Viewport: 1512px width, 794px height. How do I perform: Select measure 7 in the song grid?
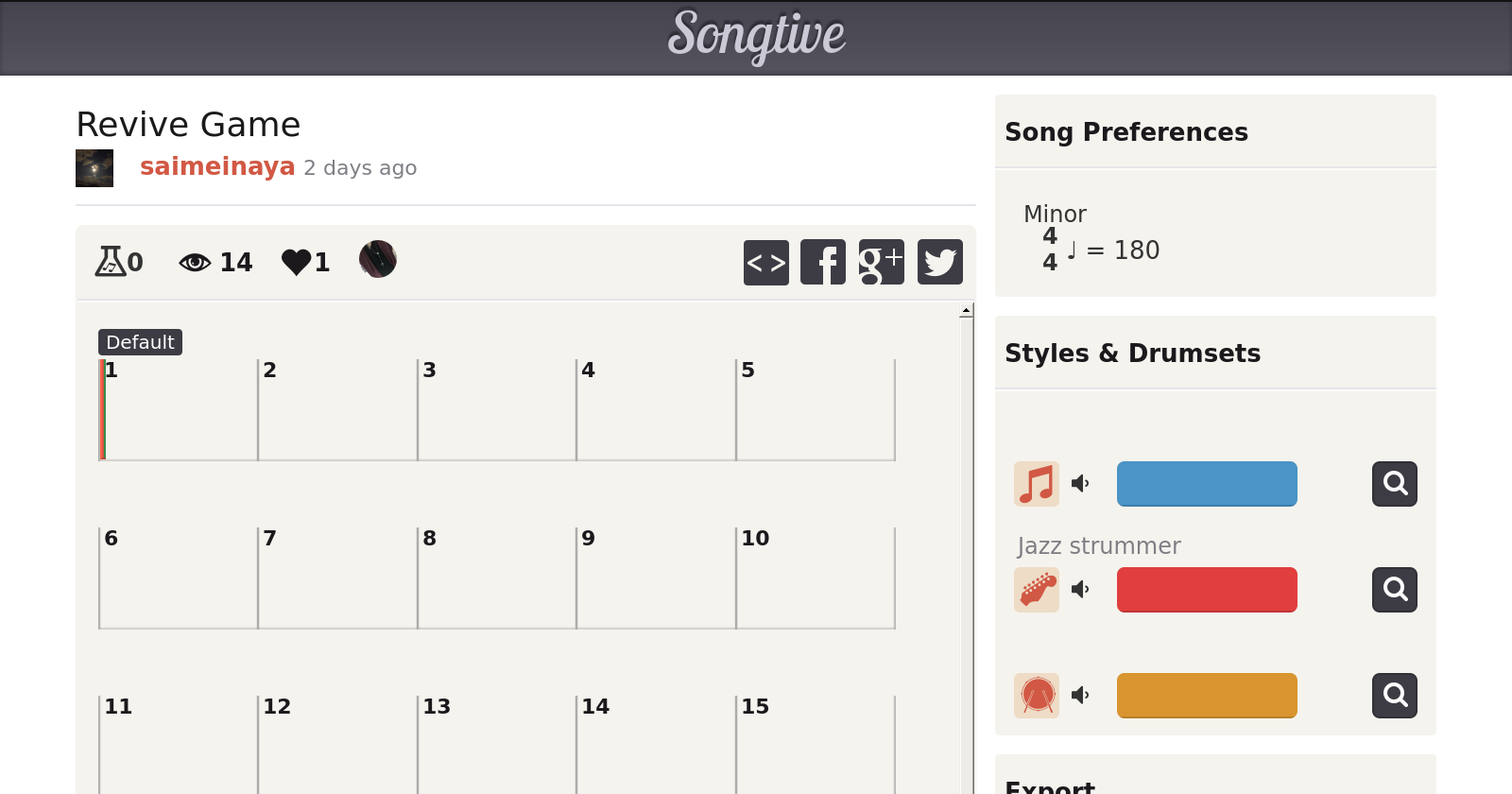[337, 578]
